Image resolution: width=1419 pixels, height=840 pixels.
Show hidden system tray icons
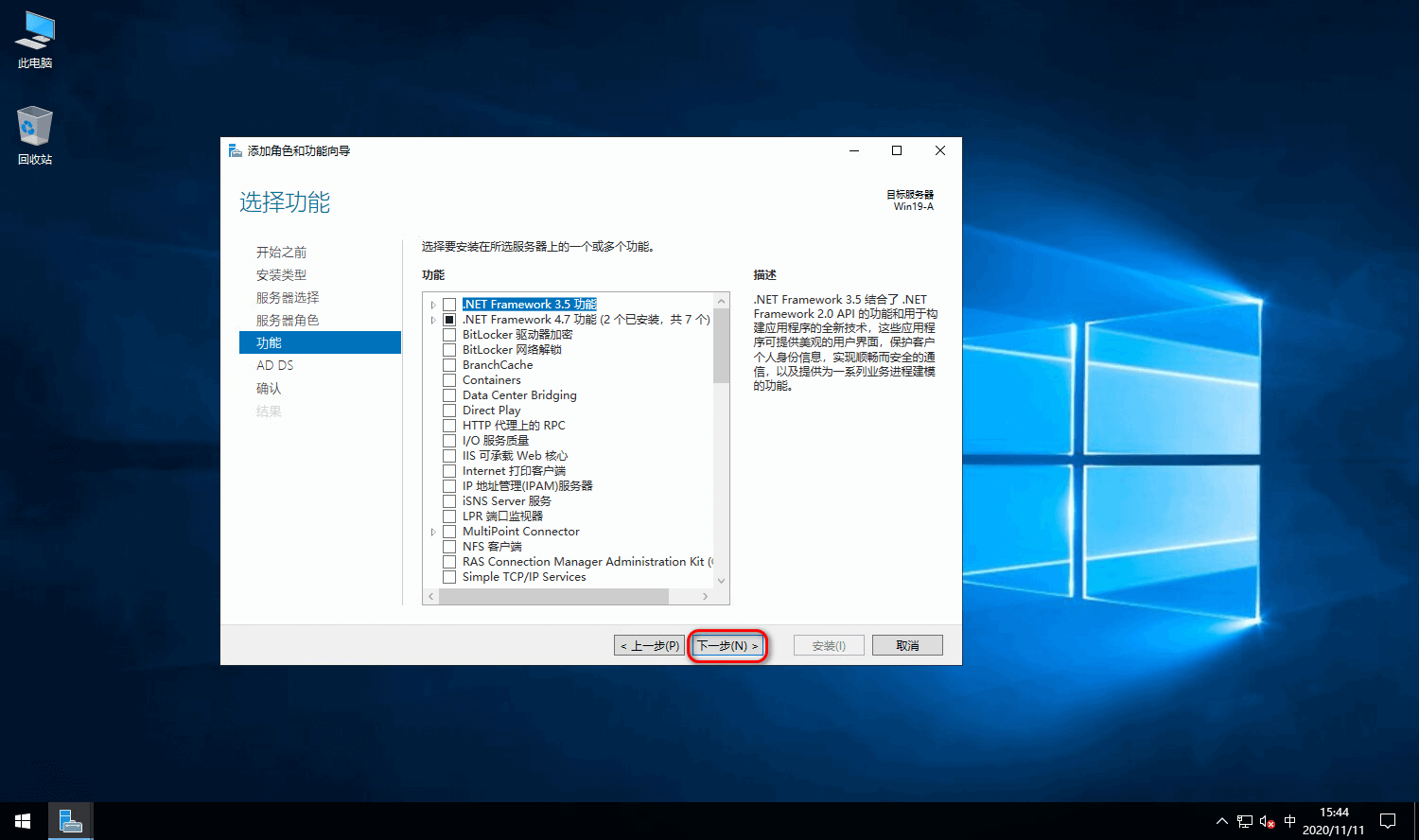pos(1221,821)
